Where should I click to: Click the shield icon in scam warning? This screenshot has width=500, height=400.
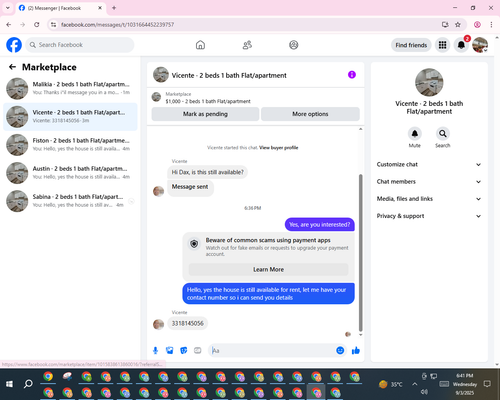[194, 244]
